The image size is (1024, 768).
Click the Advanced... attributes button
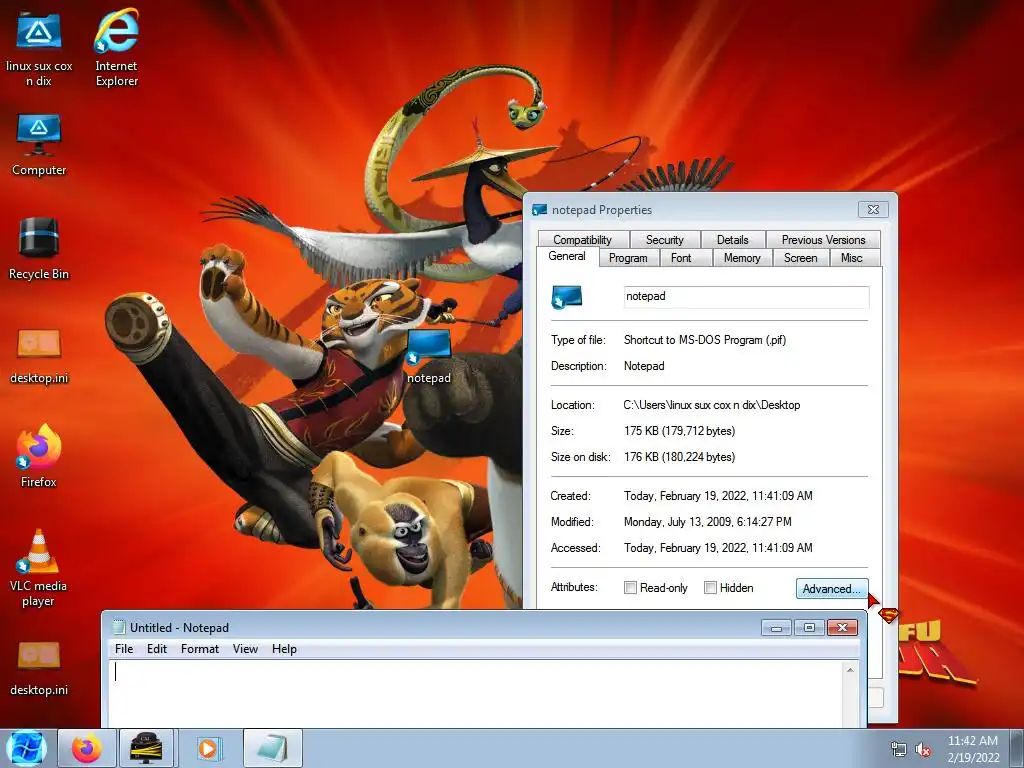tap(831, 588)
